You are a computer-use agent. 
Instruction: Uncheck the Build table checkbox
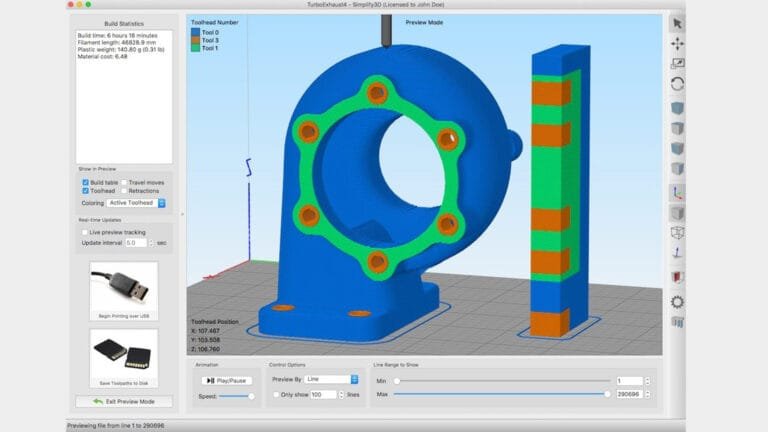[x=85, y=182]
